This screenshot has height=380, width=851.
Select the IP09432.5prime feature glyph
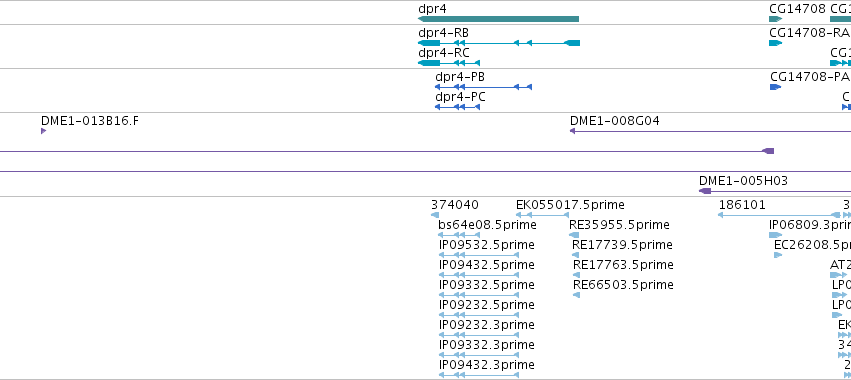(479, 275)
